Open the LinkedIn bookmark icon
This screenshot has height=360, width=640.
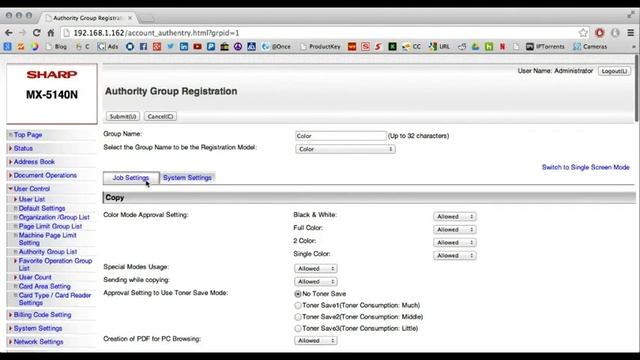tap(184, 47)
